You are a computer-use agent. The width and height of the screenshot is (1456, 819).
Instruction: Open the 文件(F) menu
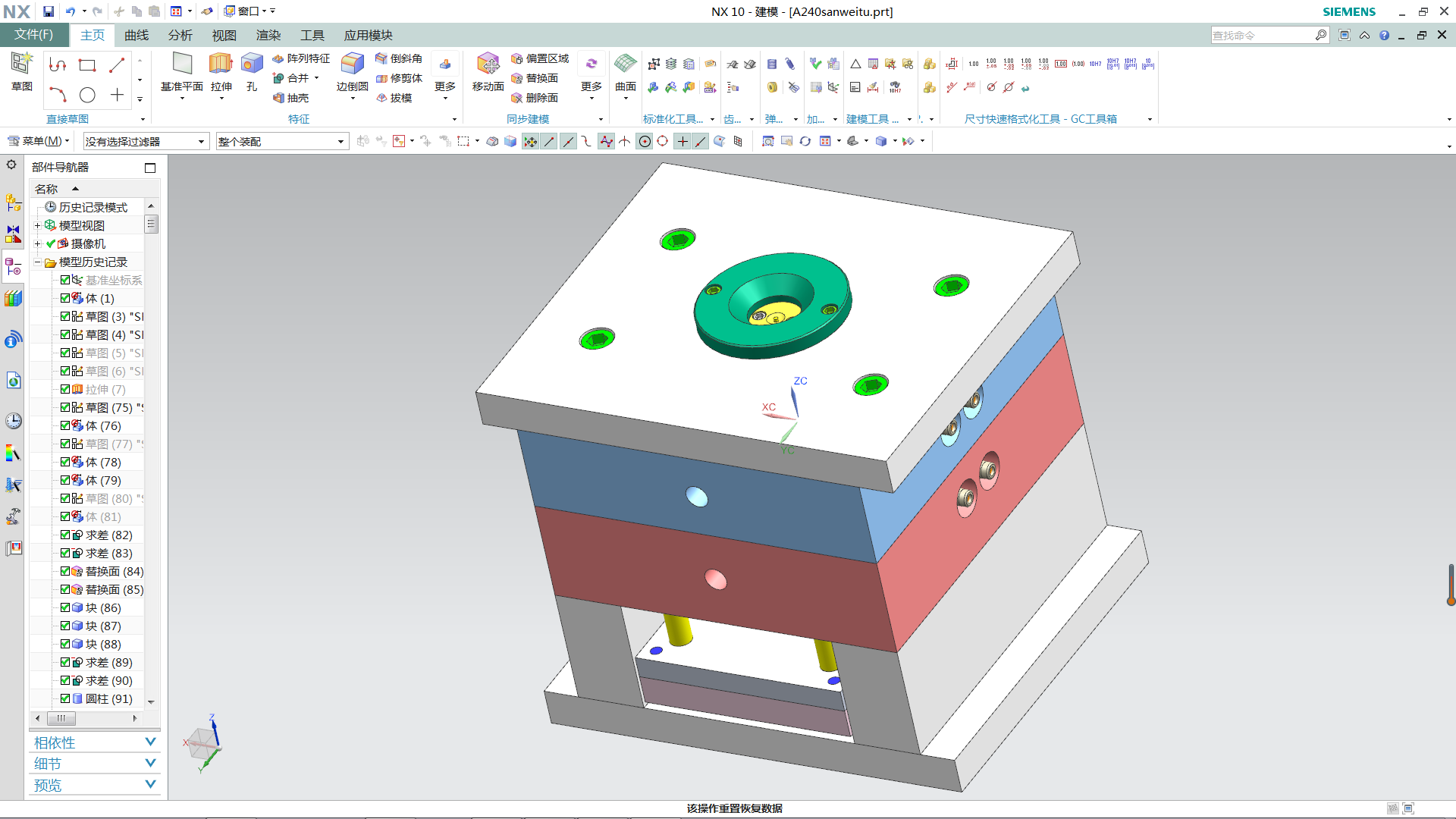tap(33, 35)
